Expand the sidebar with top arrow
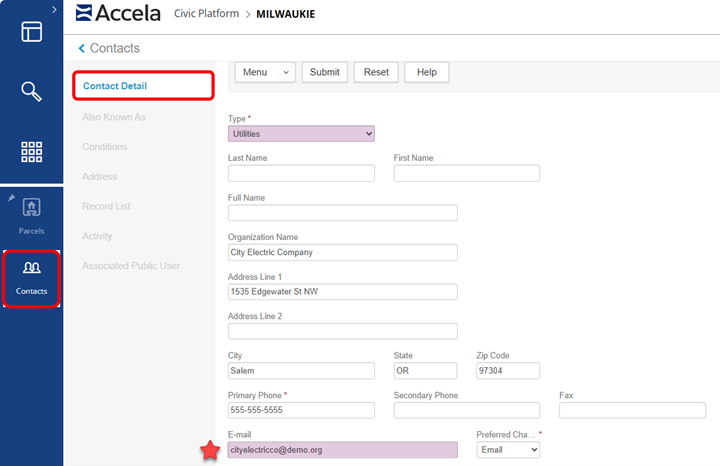Viewport: 720px width, 466px height. 54,9
